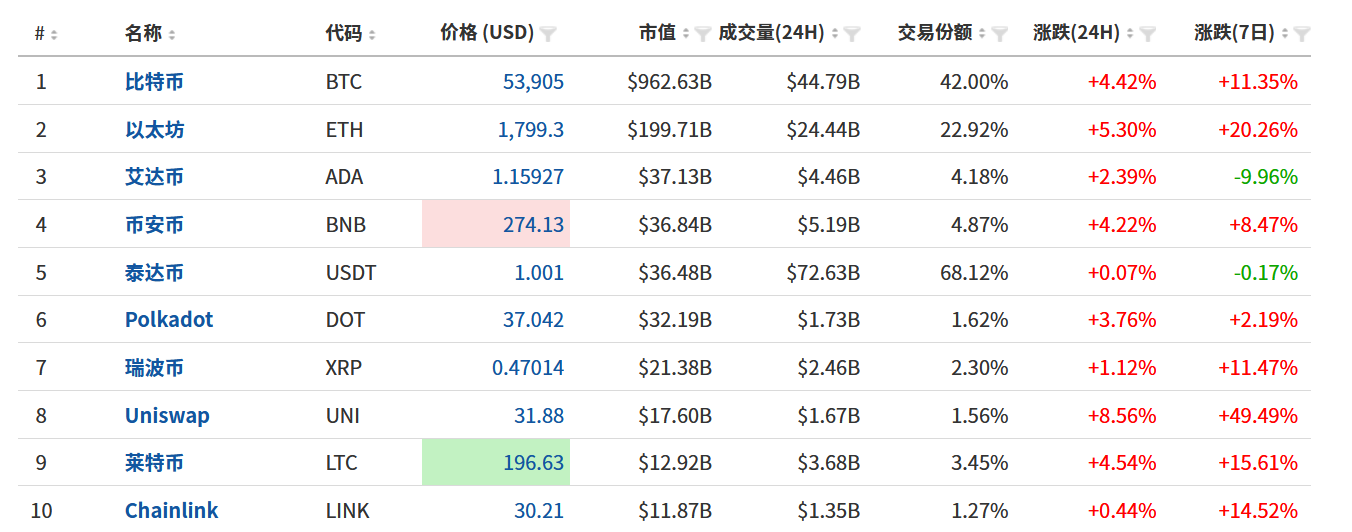Click the ETH price 1,799.3
Viewport: 1352px width, 532px height.
tap(531, 130)
